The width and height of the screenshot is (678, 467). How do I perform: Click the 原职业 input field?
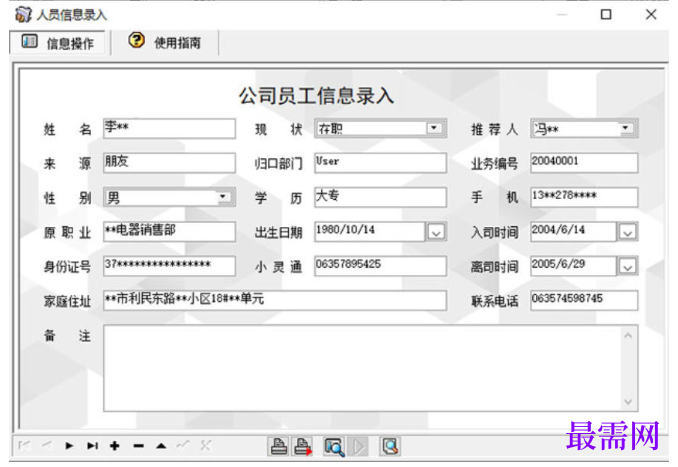(170, 232)
